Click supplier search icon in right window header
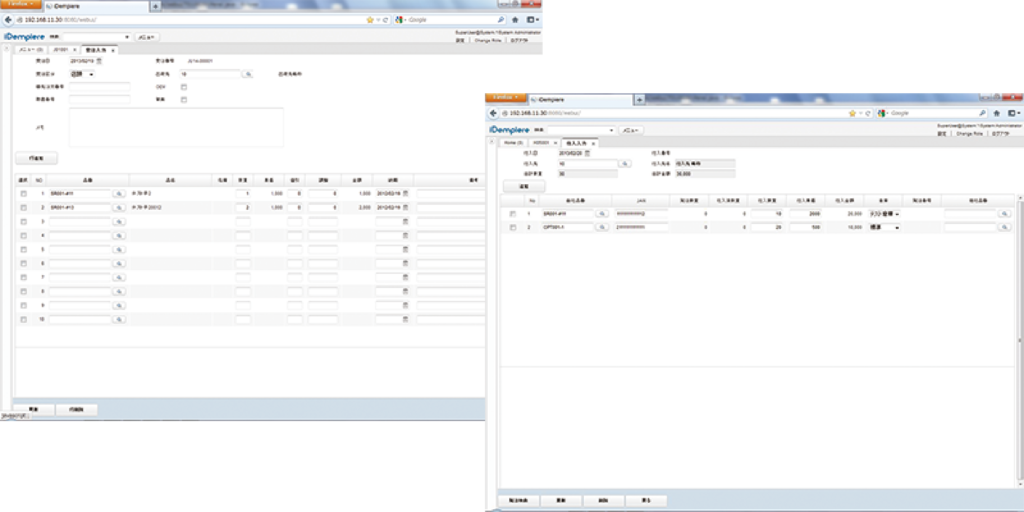The width and height of the screenshot is (1024, 512). click(625, 162)
